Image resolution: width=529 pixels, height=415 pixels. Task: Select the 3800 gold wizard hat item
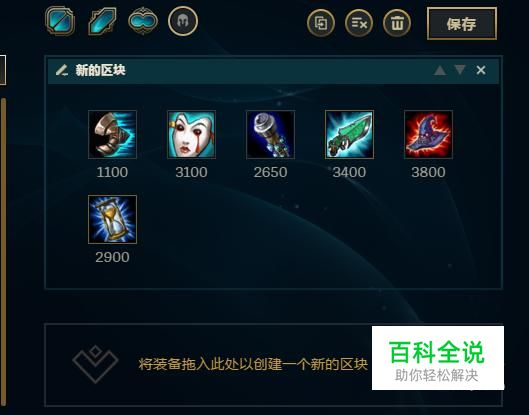point(428,134)
